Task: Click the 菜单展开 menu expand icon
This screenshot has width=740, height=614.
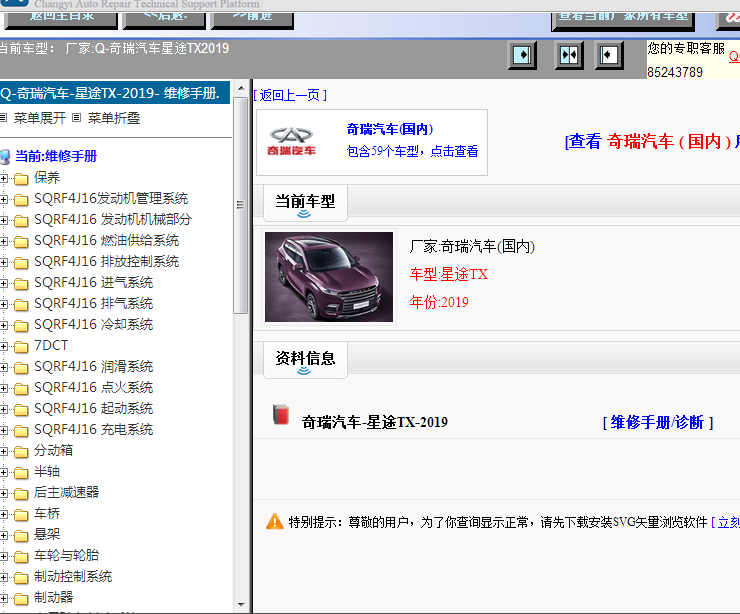Action: point(3,118)
